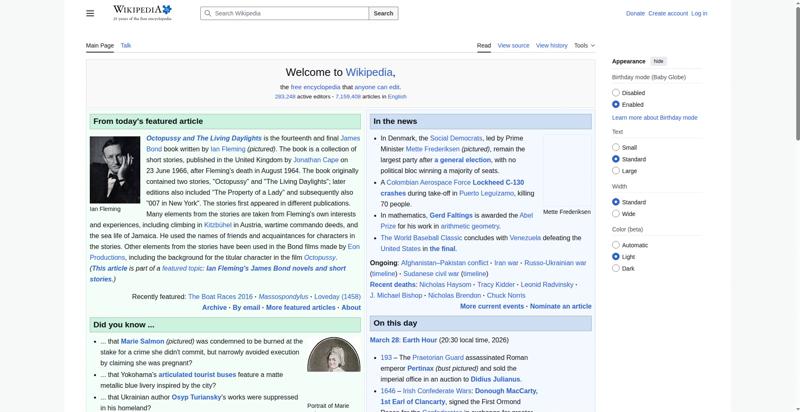Select the Wide width option
Screen dimensions: 800x412
pos(616,214)
